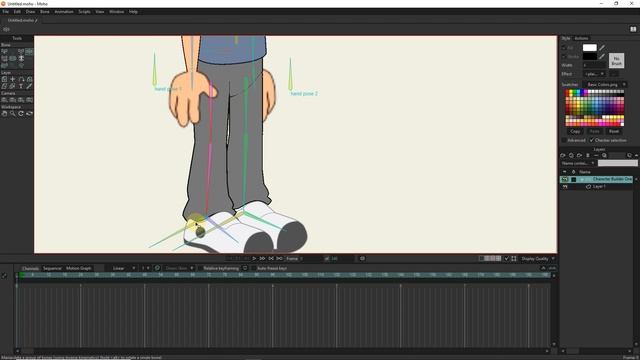Click the No Brush button
The width and height of the screenshot is (640, 360).
[x=616, y=61]
